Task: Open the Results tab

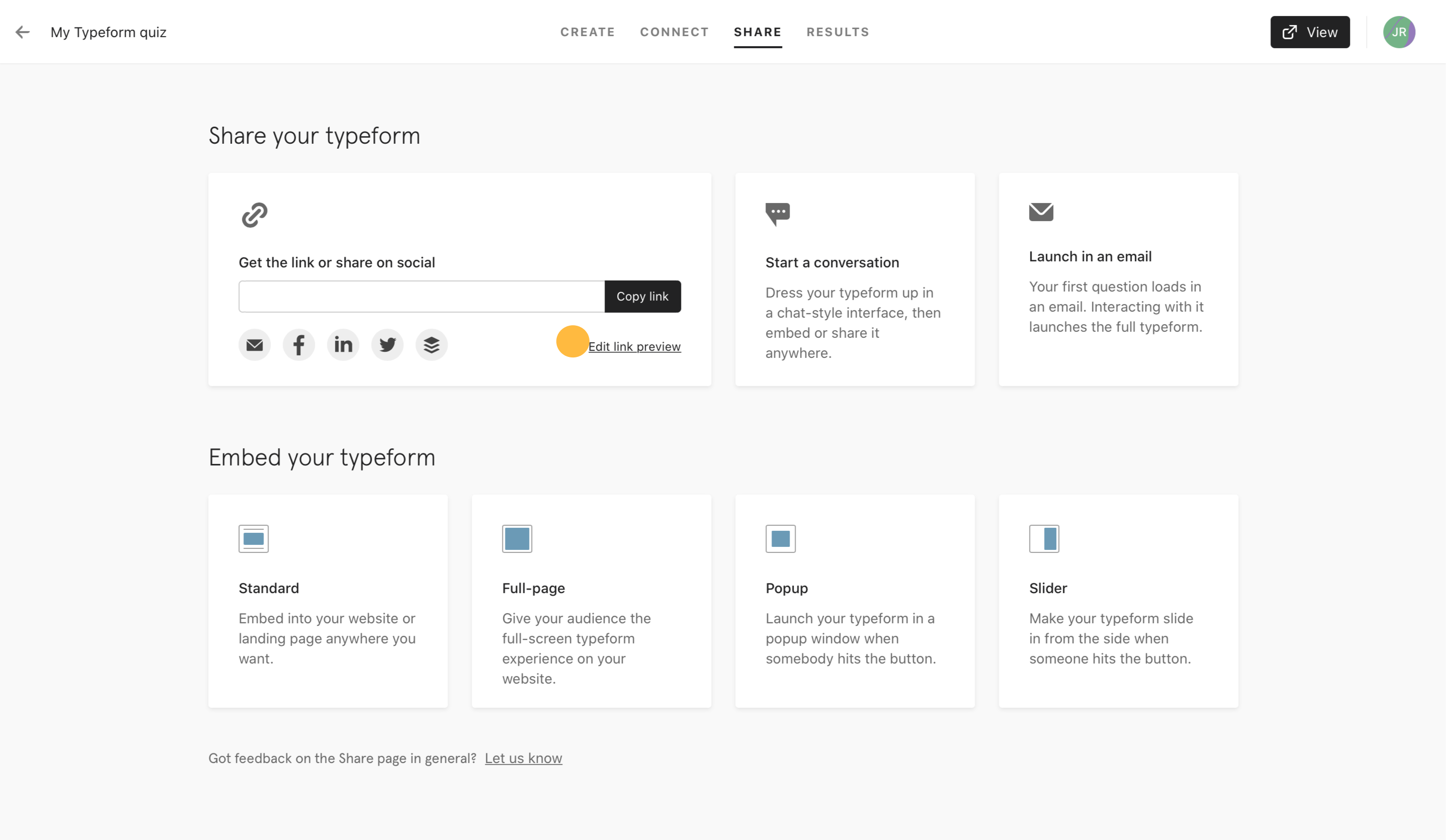Action: pyautogui.click(x=838, y=32)
